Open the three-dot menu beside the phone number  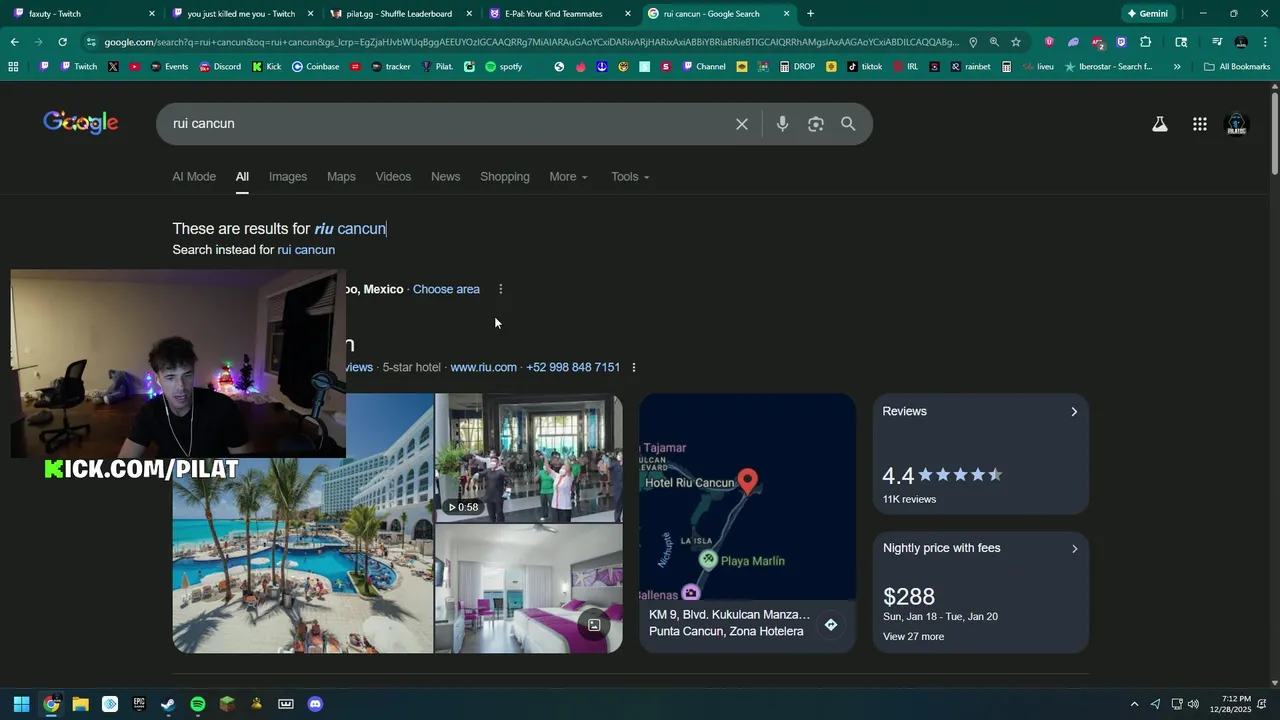[633, 367]
